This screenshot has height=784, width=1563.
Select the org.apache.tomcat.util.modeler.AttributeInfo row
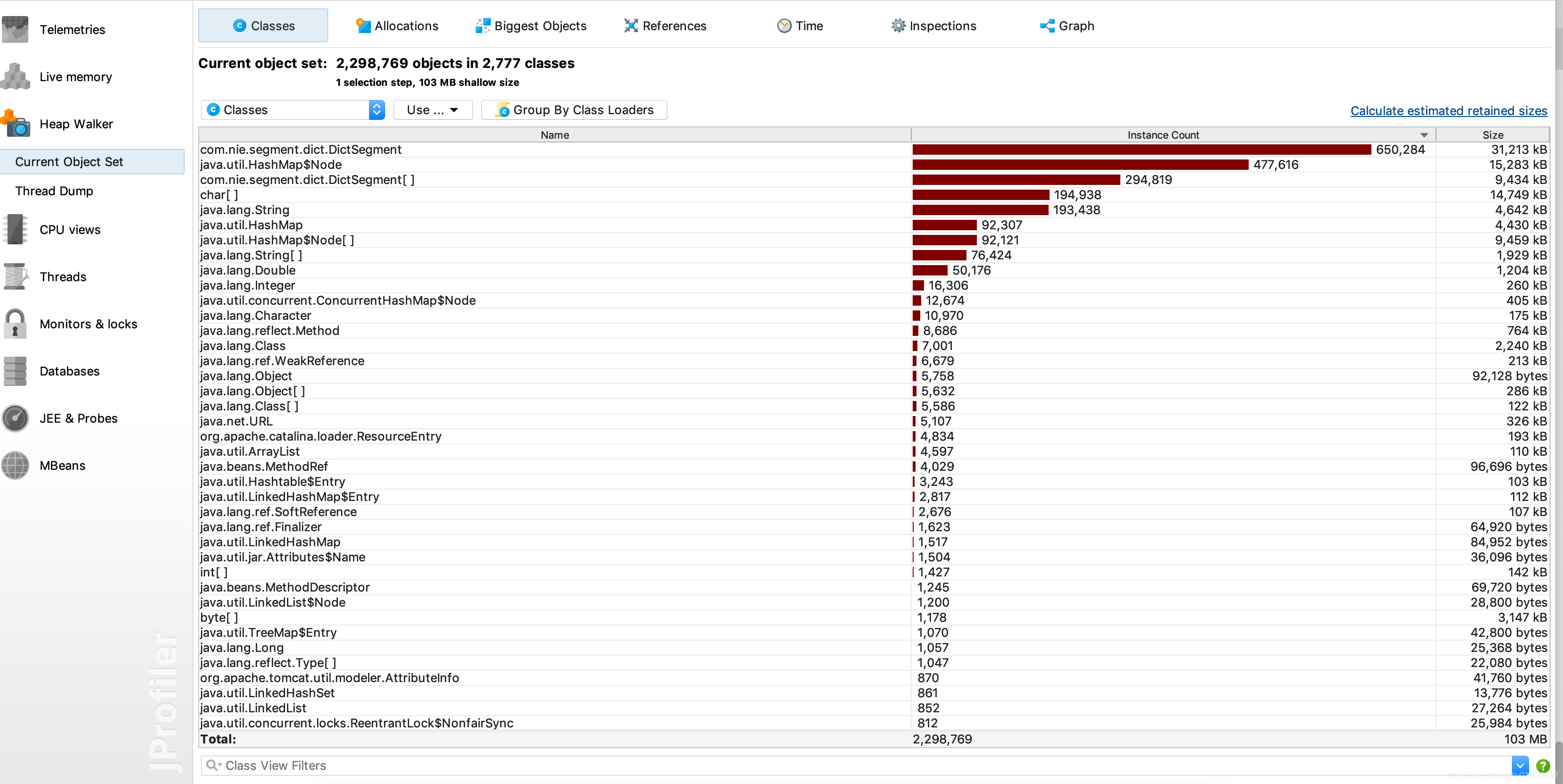point(874,678)
